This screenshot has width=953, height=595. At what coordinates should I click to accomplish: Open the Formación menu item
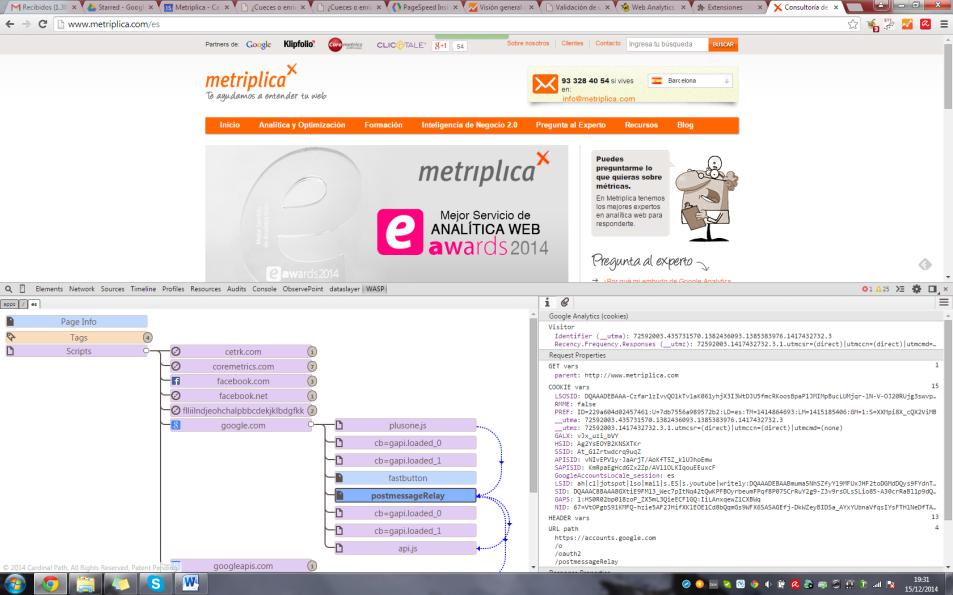383,125
